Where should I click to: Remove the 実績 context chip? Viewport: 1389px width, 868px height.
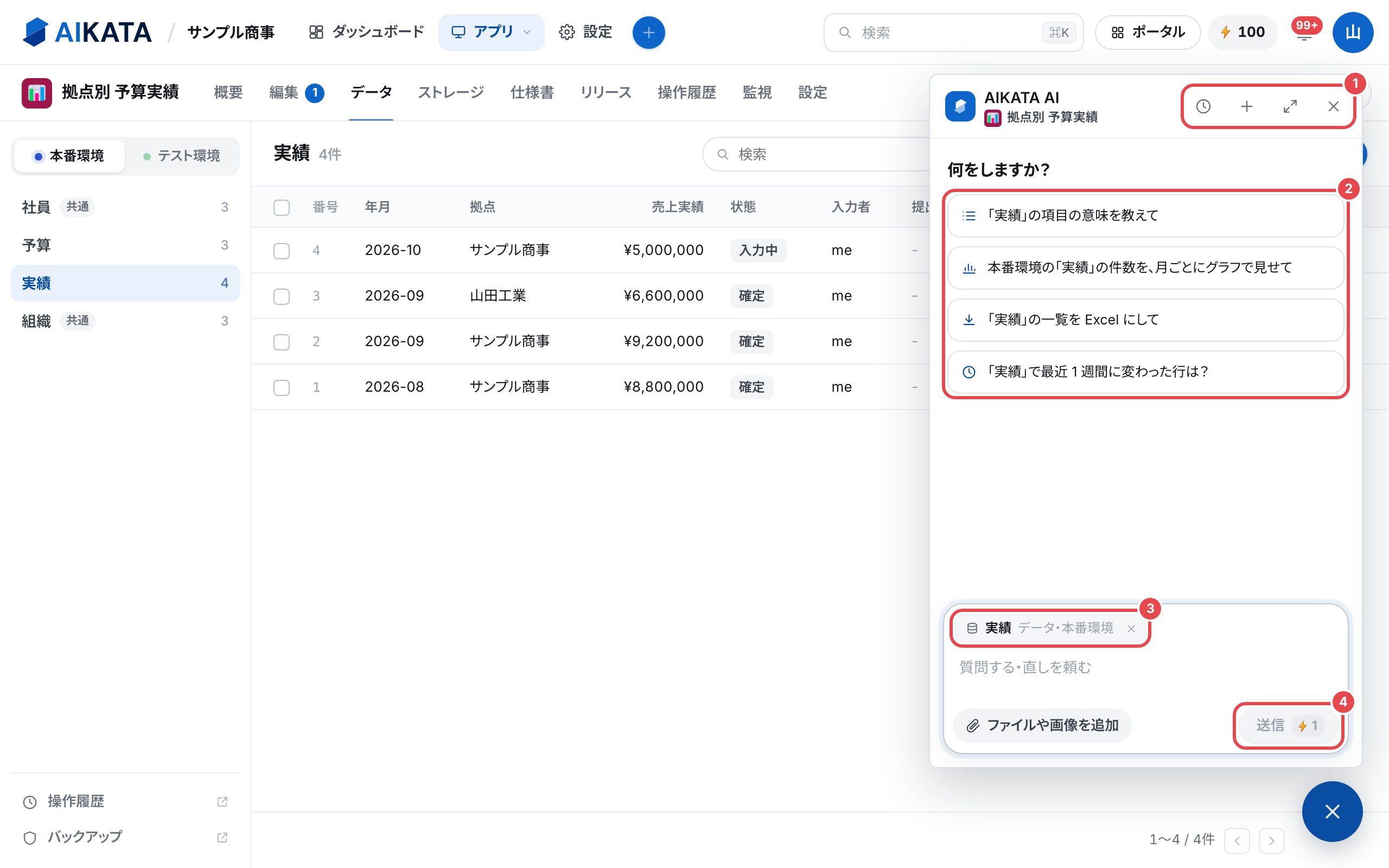tap(1131, 629)
